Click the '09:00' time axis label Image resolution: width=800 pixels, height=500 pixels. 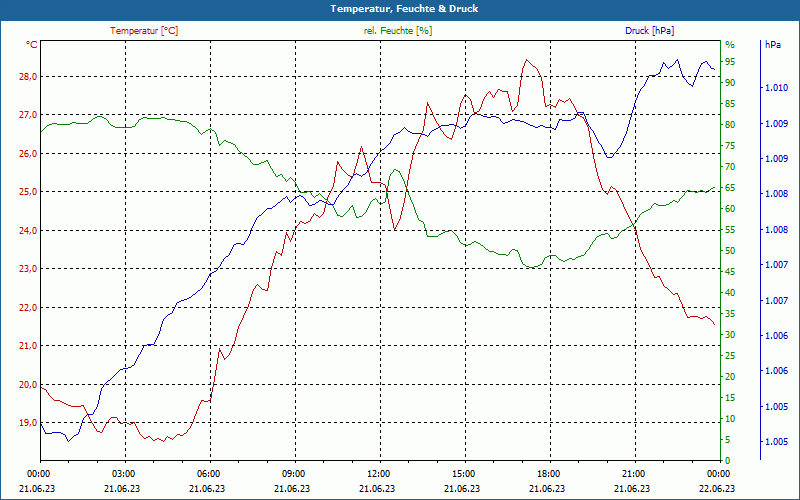(295, 473)
